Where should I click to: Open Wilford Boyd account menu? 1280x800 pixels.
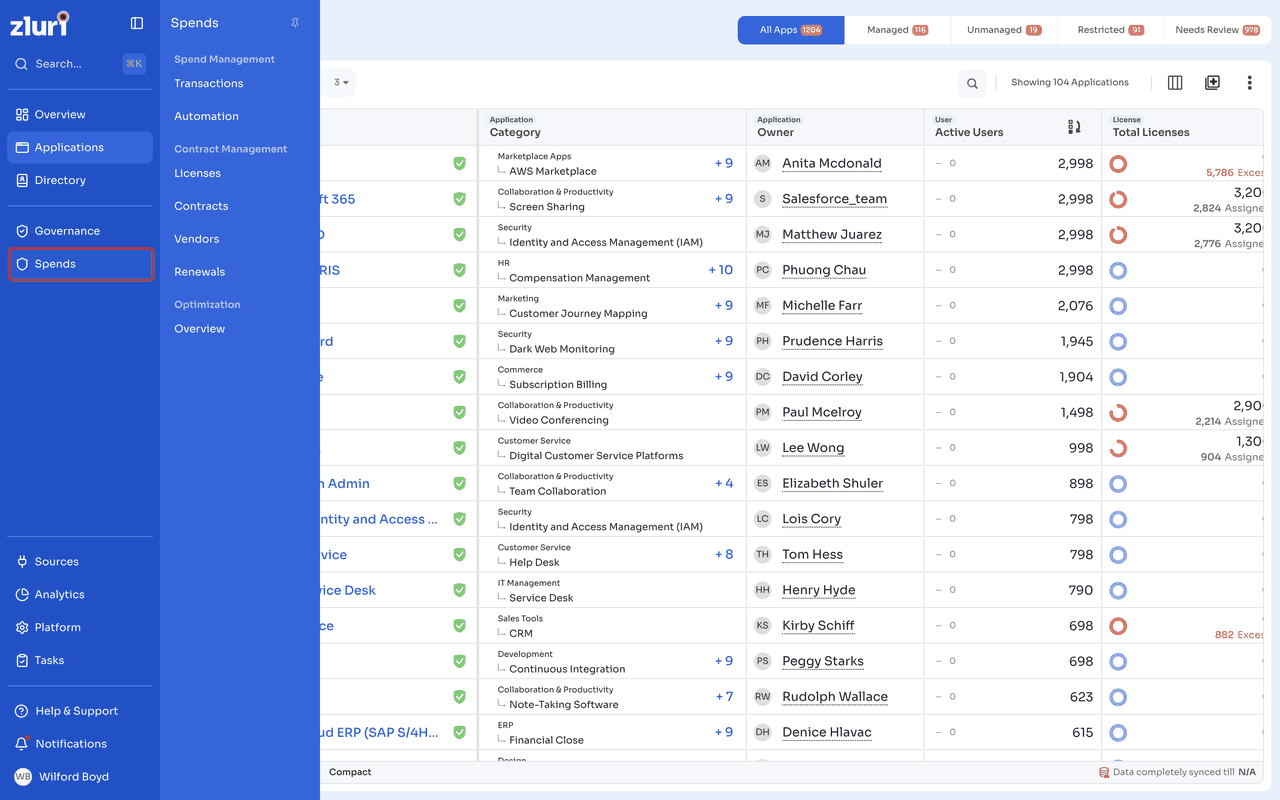pyautogui.click(x=62, y=777)
